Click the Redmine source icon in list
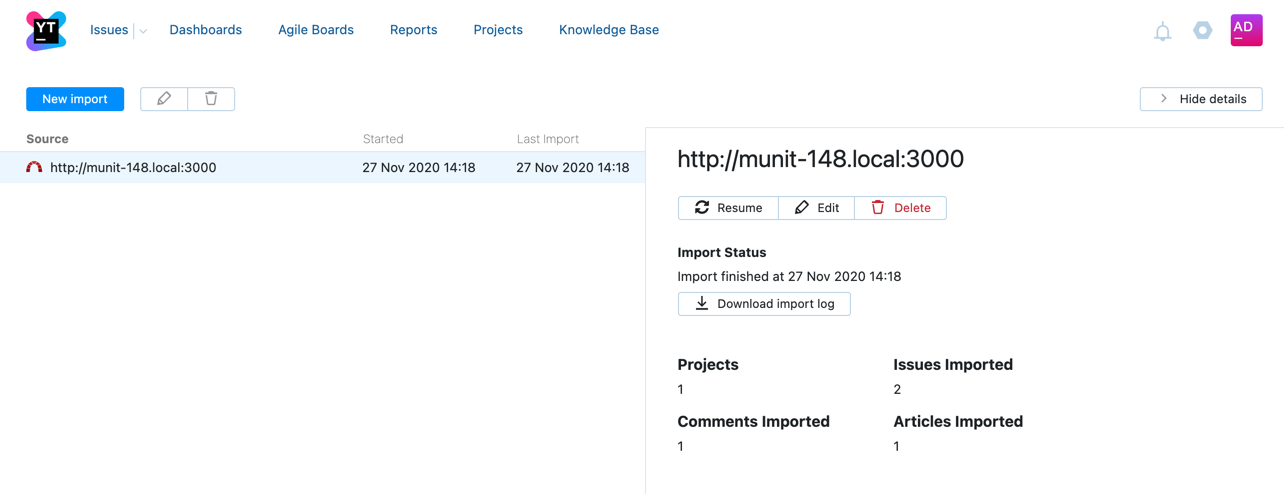 click(x=34, y=168)
